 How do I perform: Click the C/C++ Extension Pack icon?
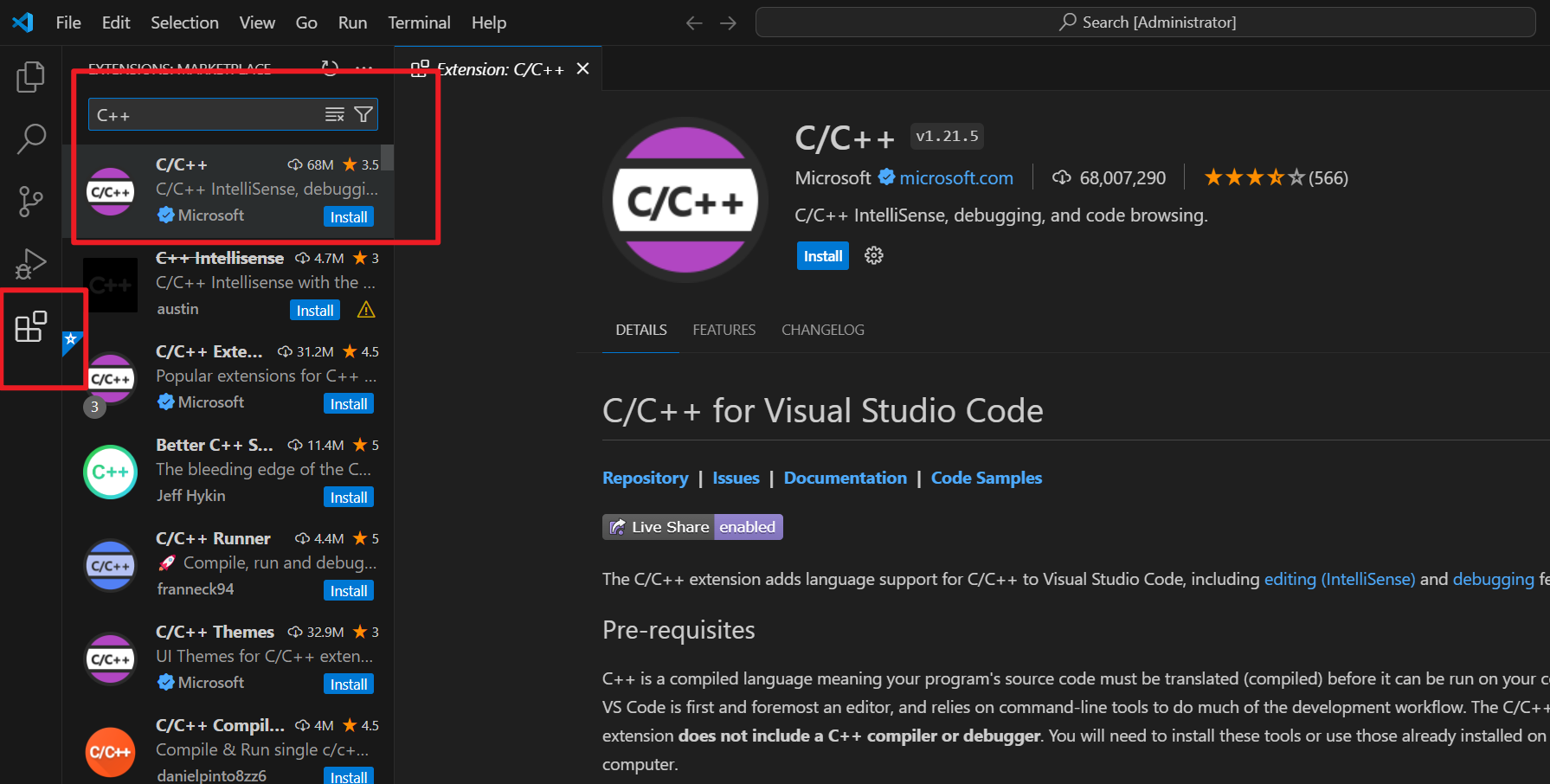[x=111, y=378]
